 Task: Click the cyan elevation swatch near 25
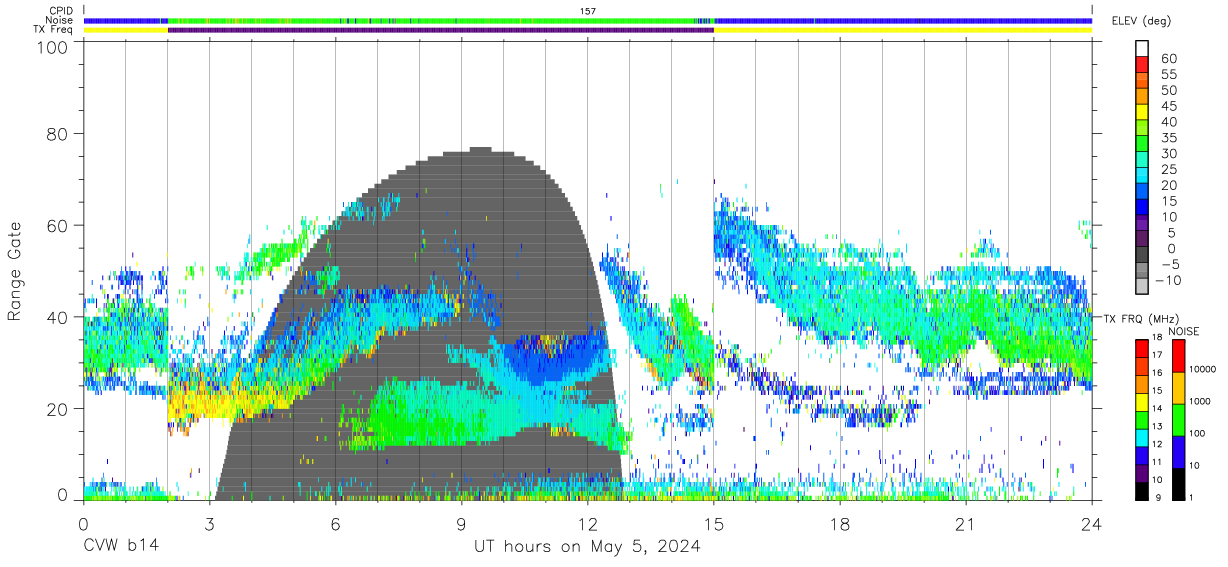click(x=1142, y=175)
